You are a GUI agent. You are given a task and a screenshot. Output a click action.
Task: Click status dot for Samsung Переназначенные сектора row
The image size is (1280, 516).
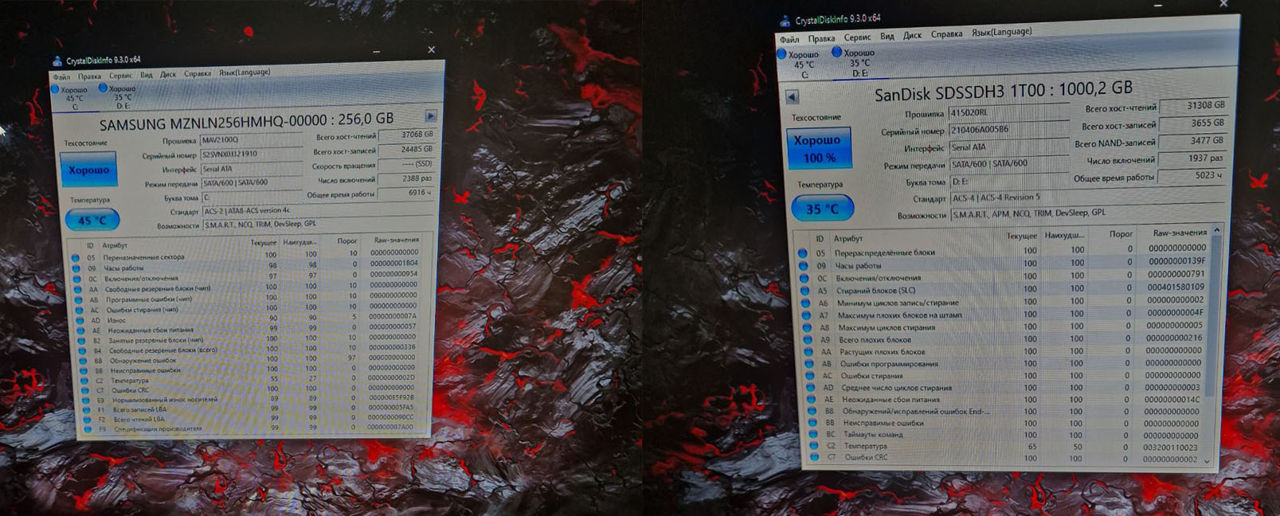(x=74, y=256)
